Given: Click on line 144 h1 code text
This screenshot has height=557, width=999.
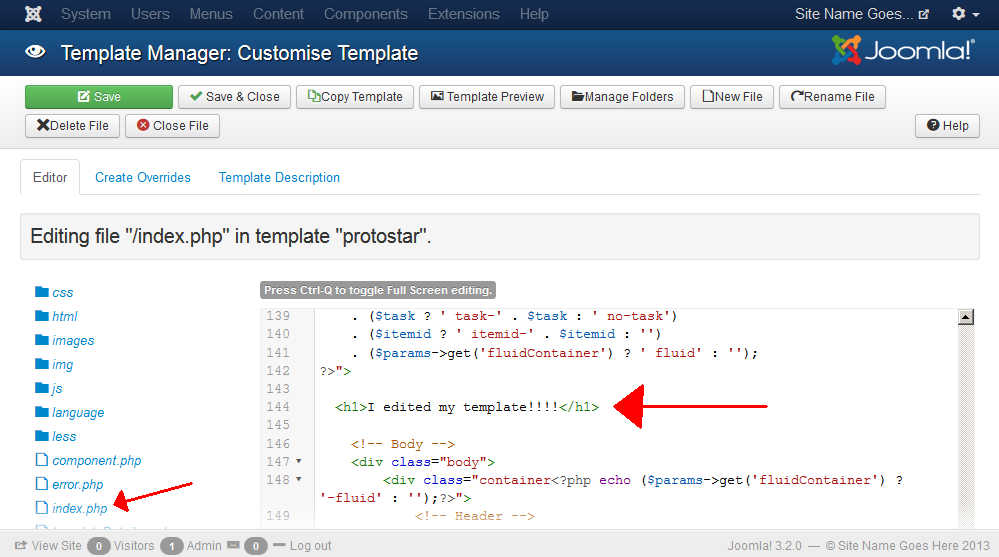Looking at the screenshot, I should coord(467,407).
